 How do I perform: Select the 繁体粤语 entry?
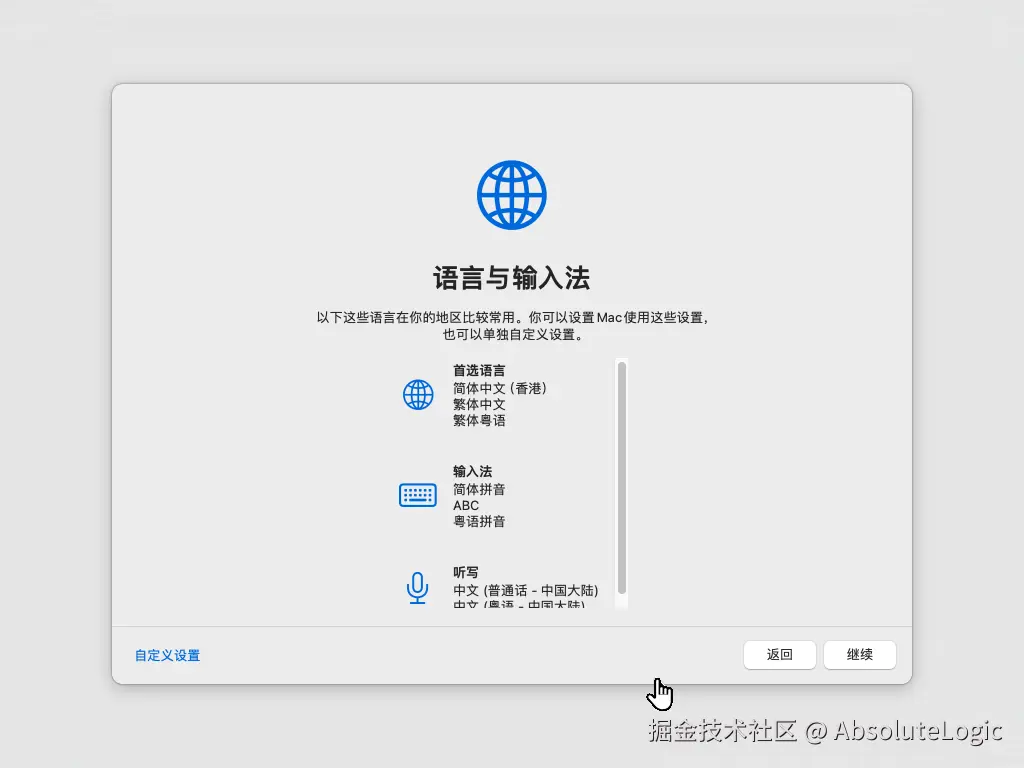tap(479, 420)
